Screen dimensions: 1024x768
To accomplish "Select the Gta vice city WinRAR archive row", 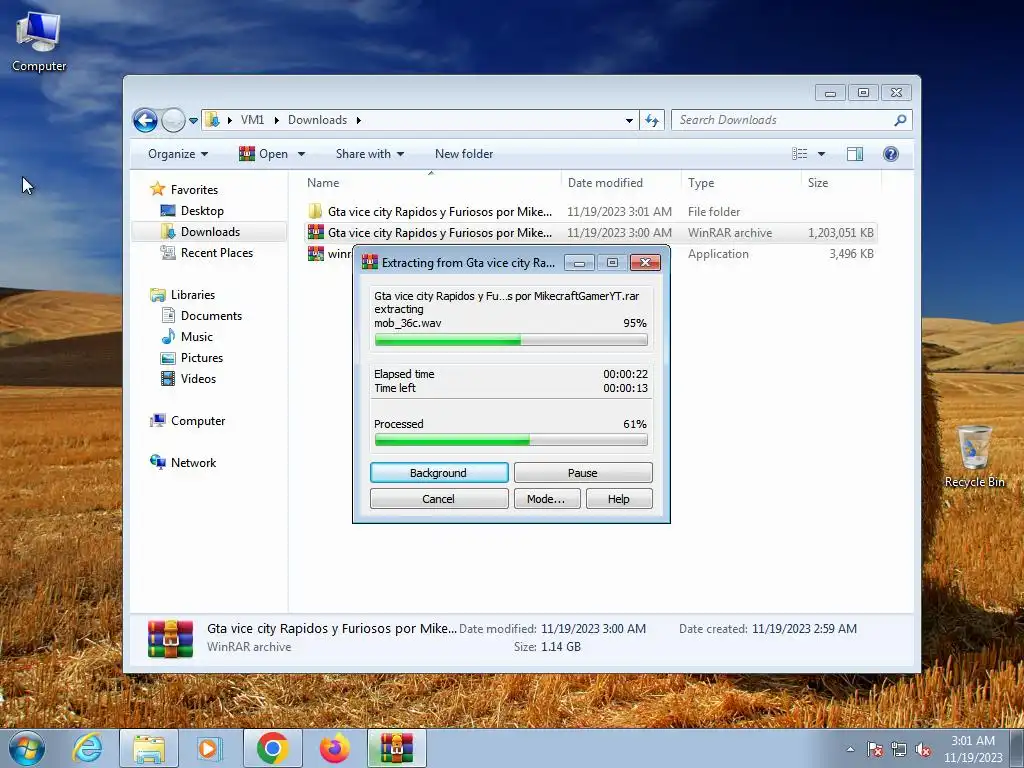I will (x=590, y=232).
